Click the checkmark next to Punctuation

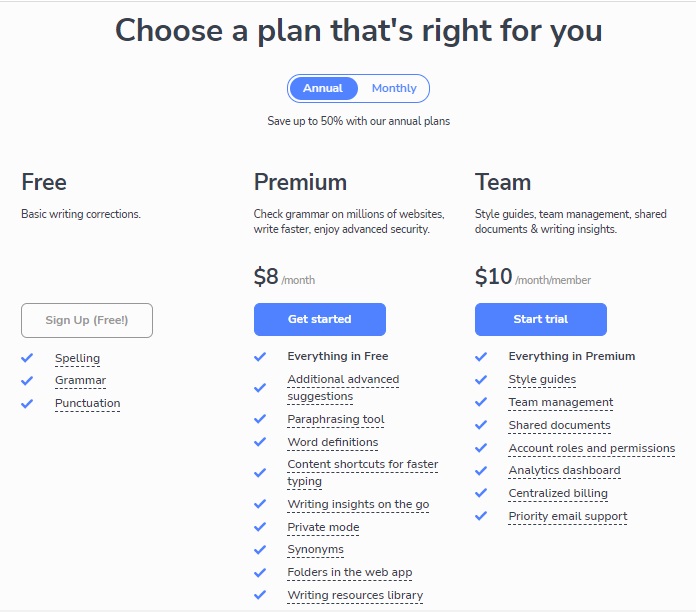pyautogui.click(x=27, y=403)
